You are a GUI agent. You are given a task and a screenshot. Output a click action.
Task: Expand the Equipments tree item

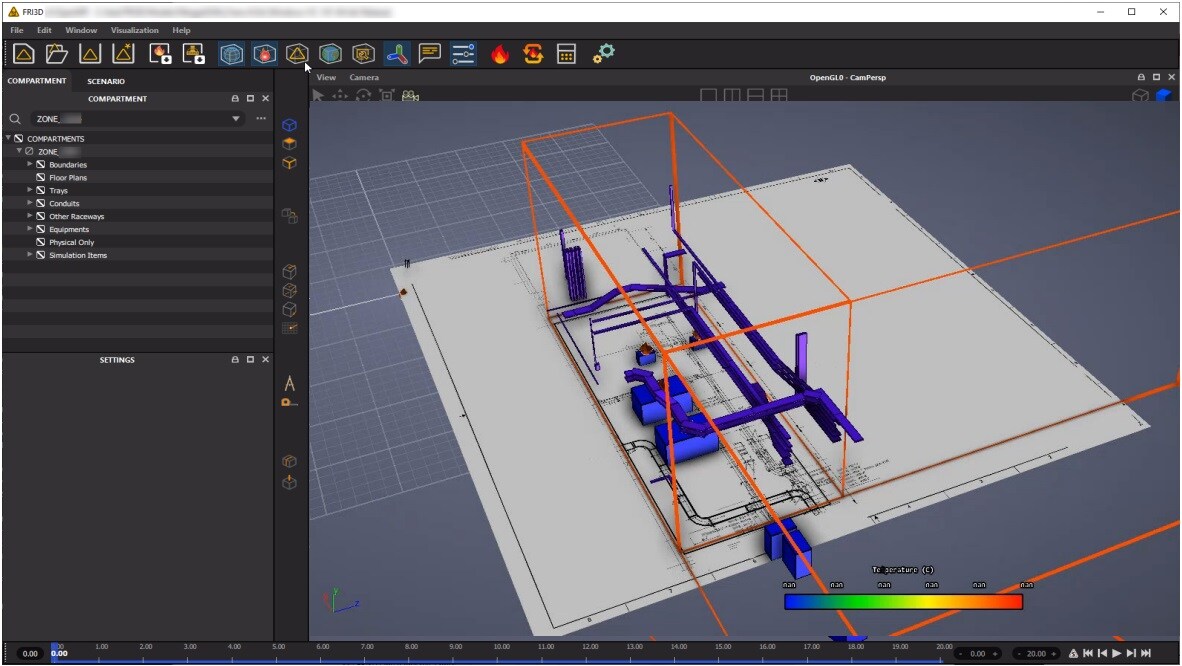tap(30, 229)
